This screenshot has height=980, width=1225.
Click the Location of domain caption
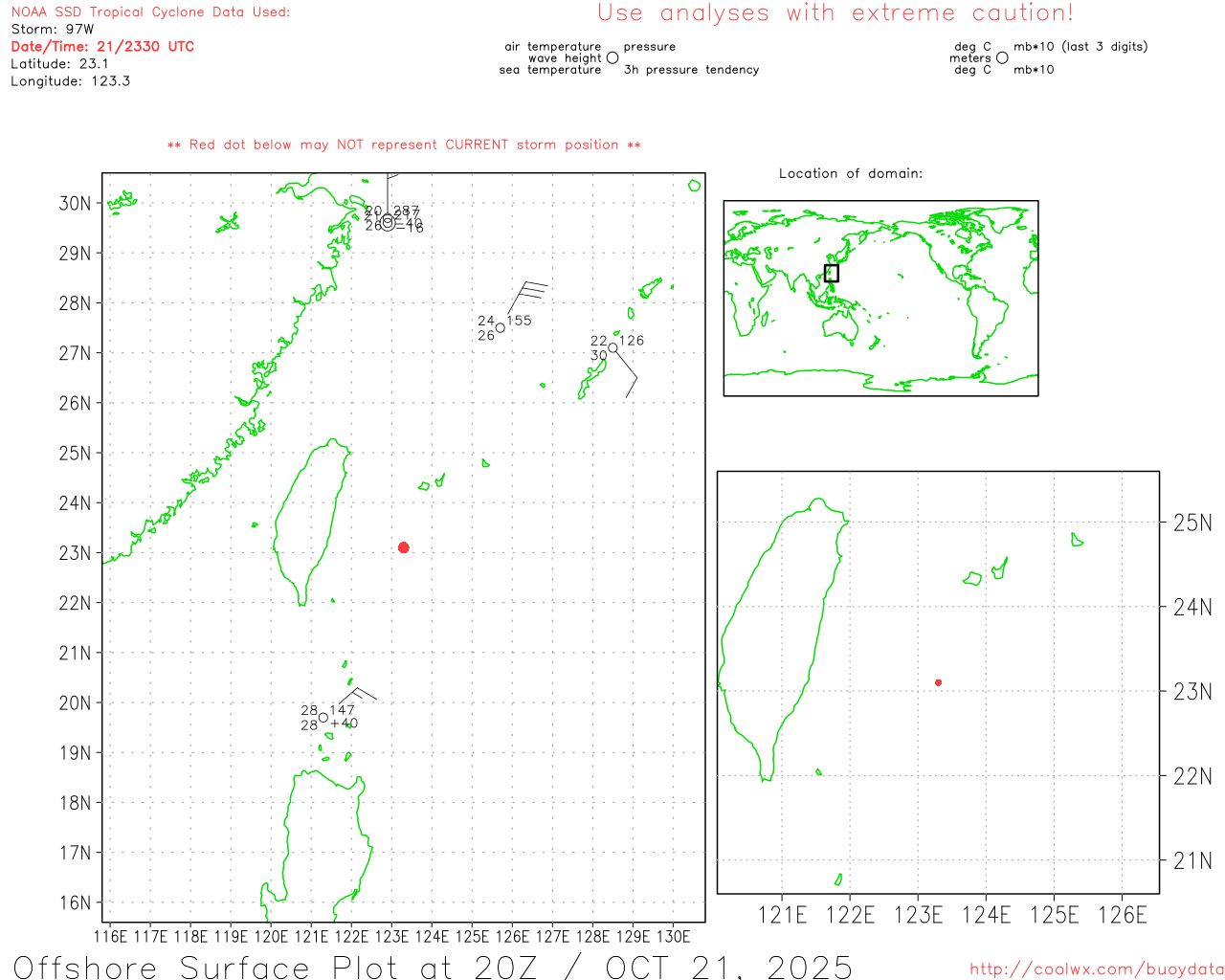[x=851, y=173]
